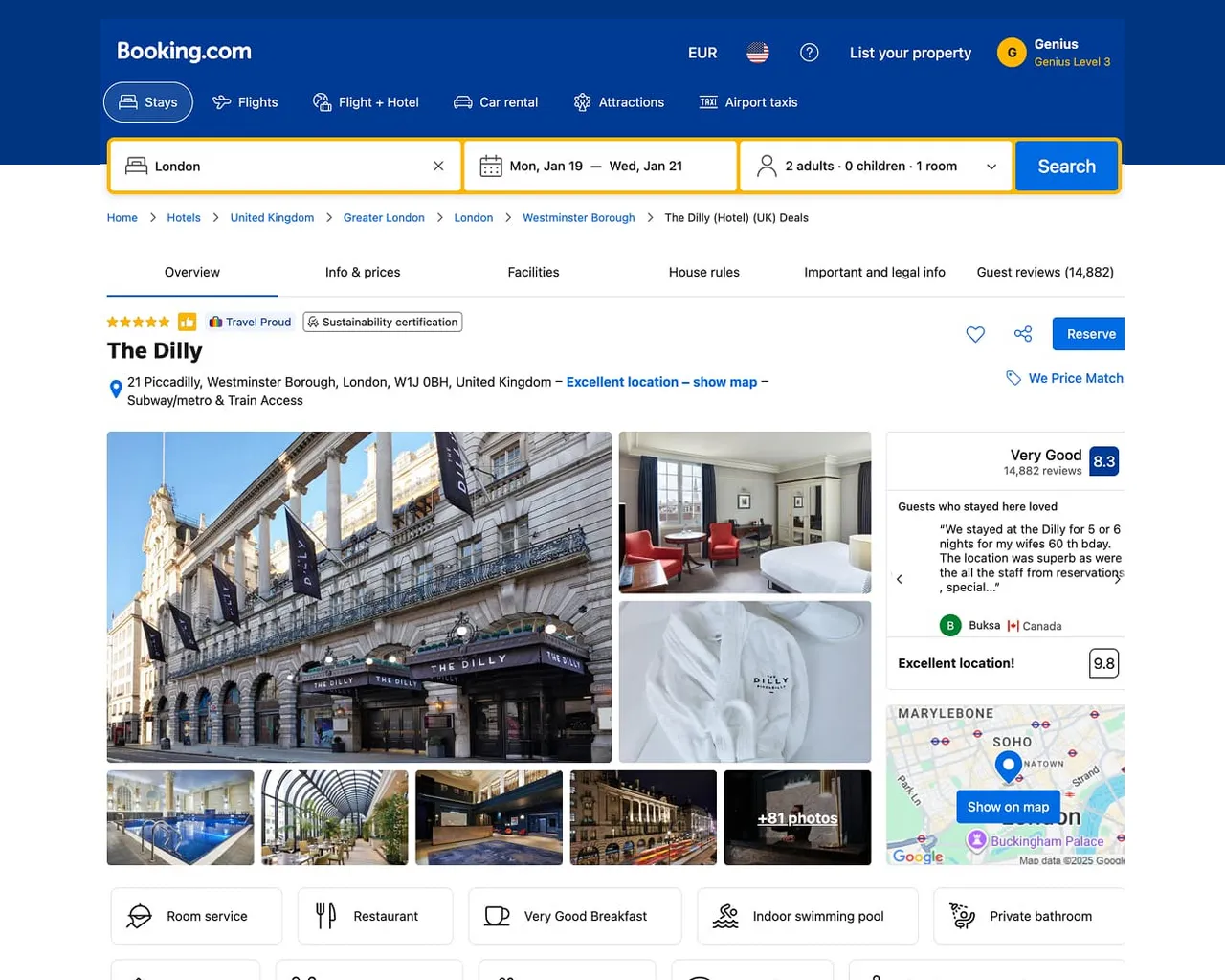The height and width of the screenshot is (980, 1225).
Task: Click the blue location pin by address
Action: coord(116,389)
